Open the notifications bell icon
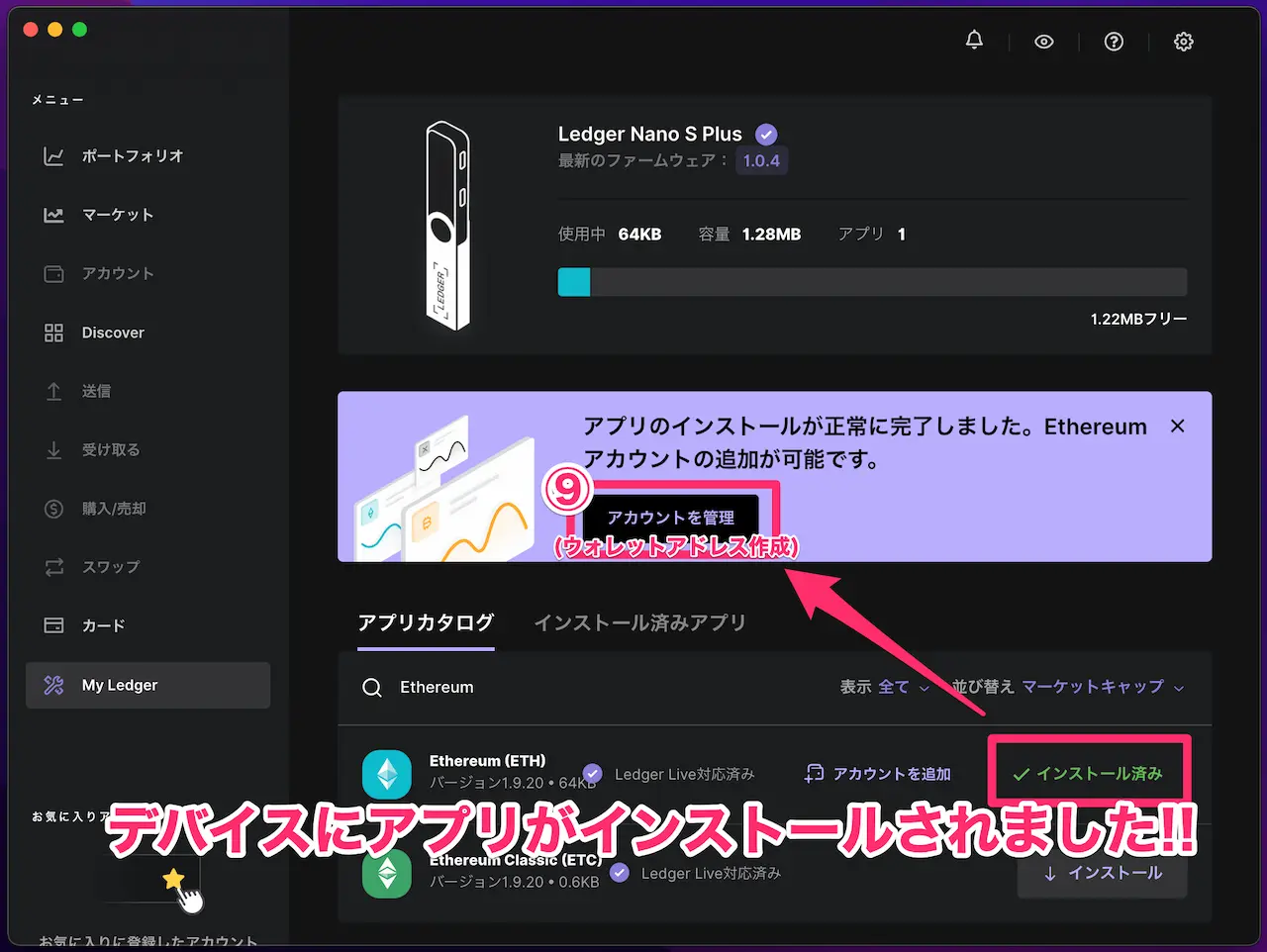Viewport: 1267px width, 952px height. coord(974,41)
